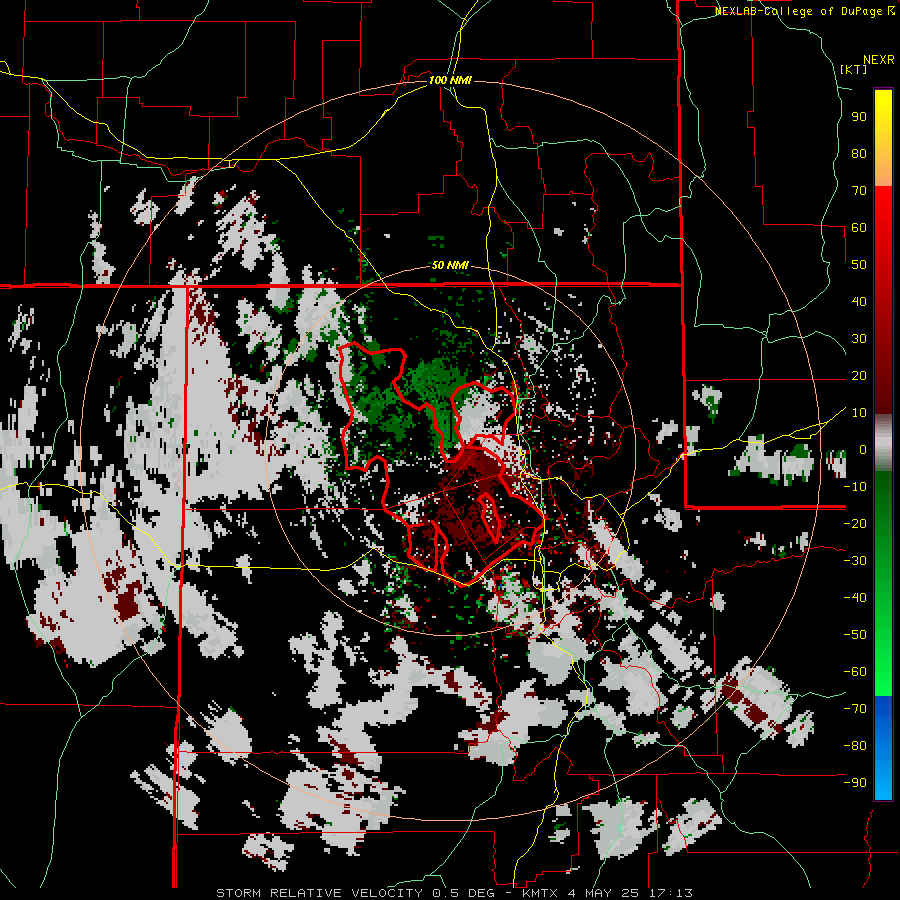The image size is (900, 900).
Task: Select the 10 value on velocity scale
Action: click(x=859, y=413)
